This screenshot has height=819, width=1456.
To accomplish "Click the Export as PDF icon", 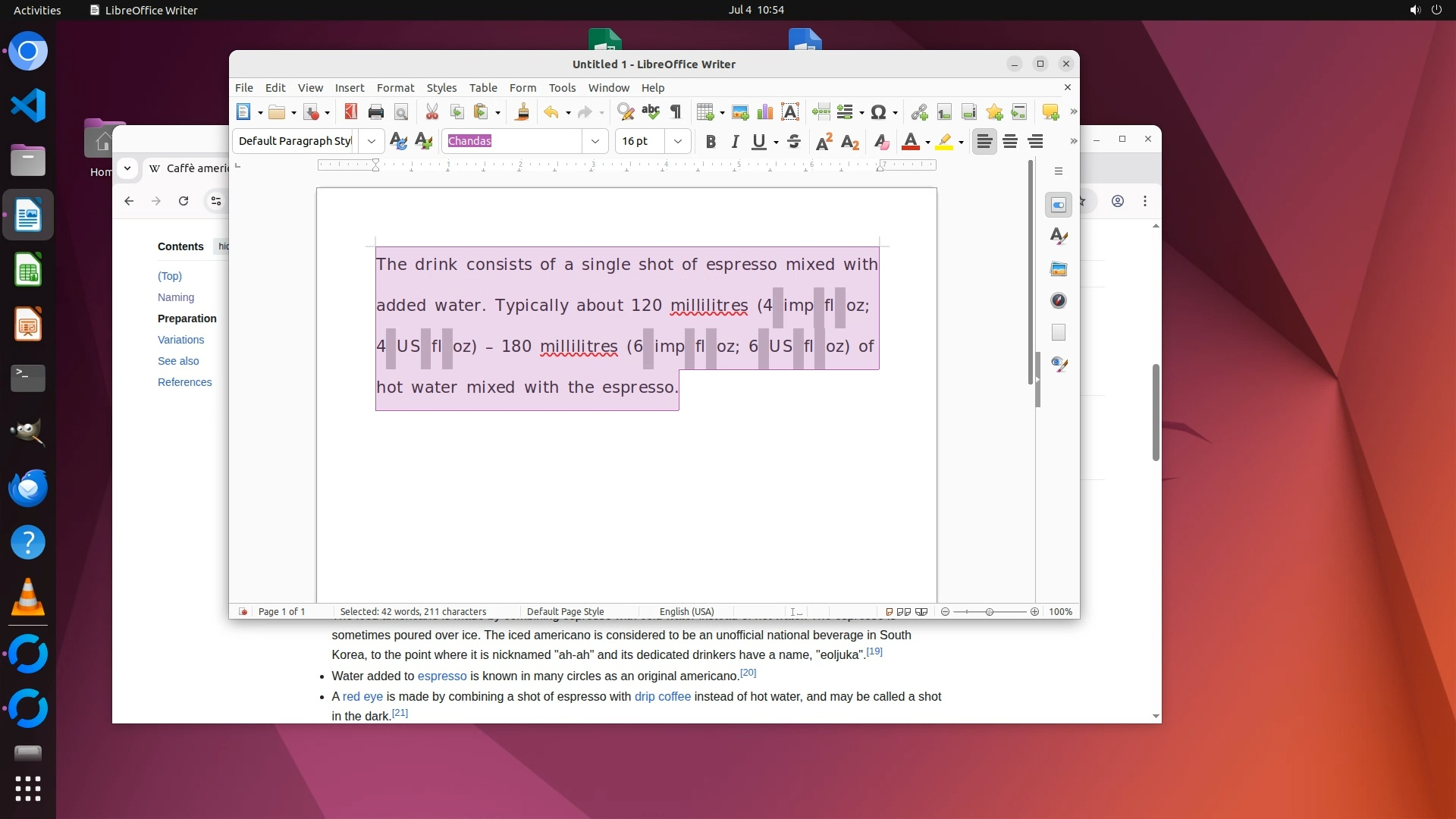I will [x=350, y=112].
